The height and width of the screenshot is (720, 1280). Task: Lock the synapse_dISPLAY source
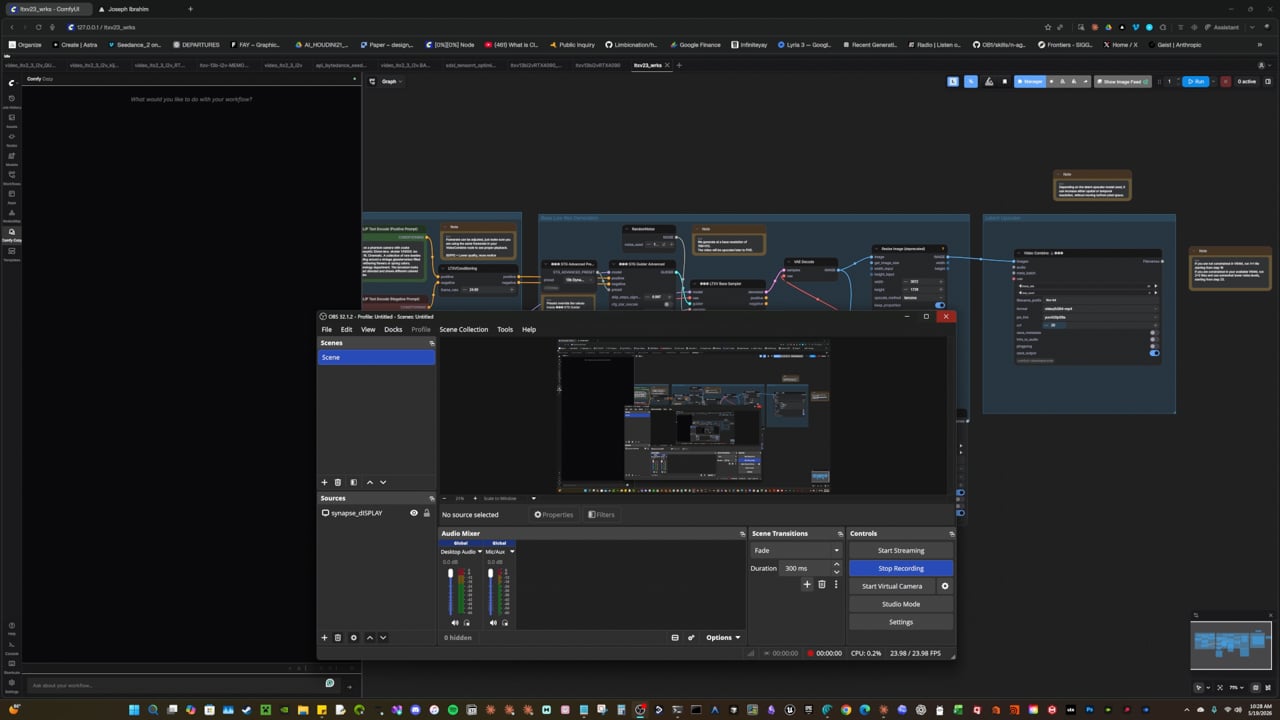pos(427,513)
